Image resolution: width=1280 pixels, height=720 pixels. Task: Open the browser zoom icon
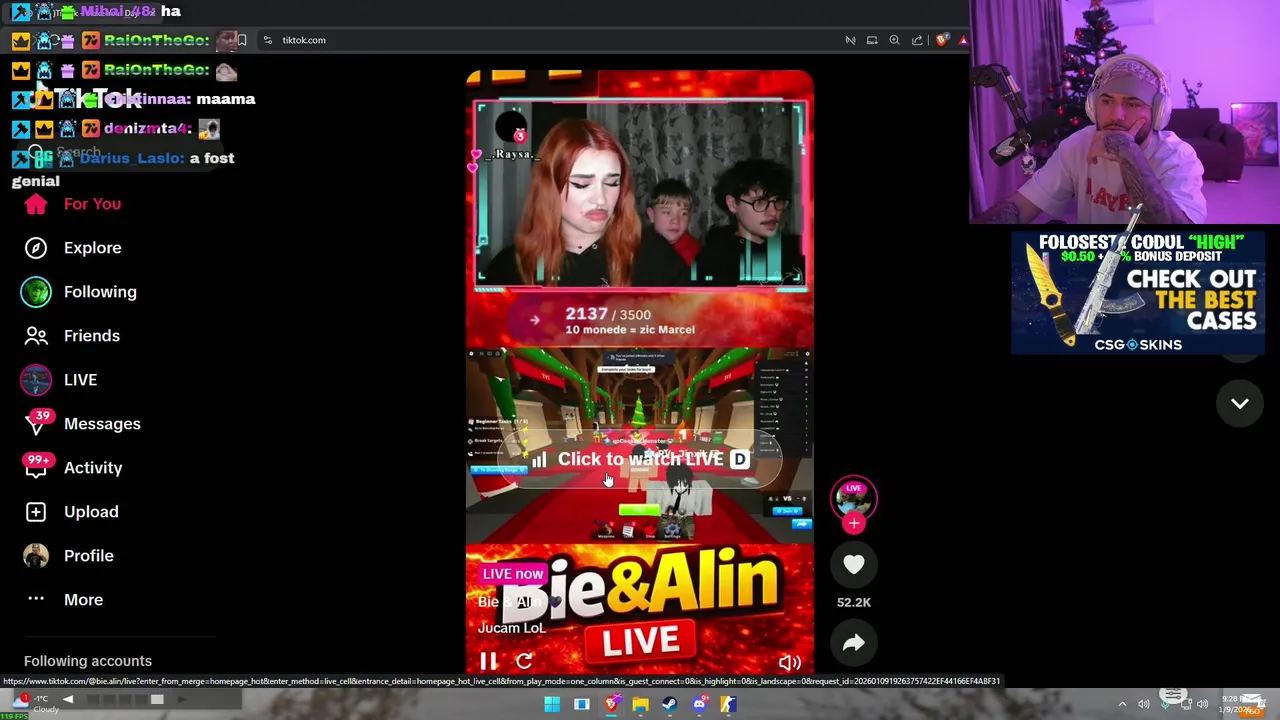[x=894, y=40]
